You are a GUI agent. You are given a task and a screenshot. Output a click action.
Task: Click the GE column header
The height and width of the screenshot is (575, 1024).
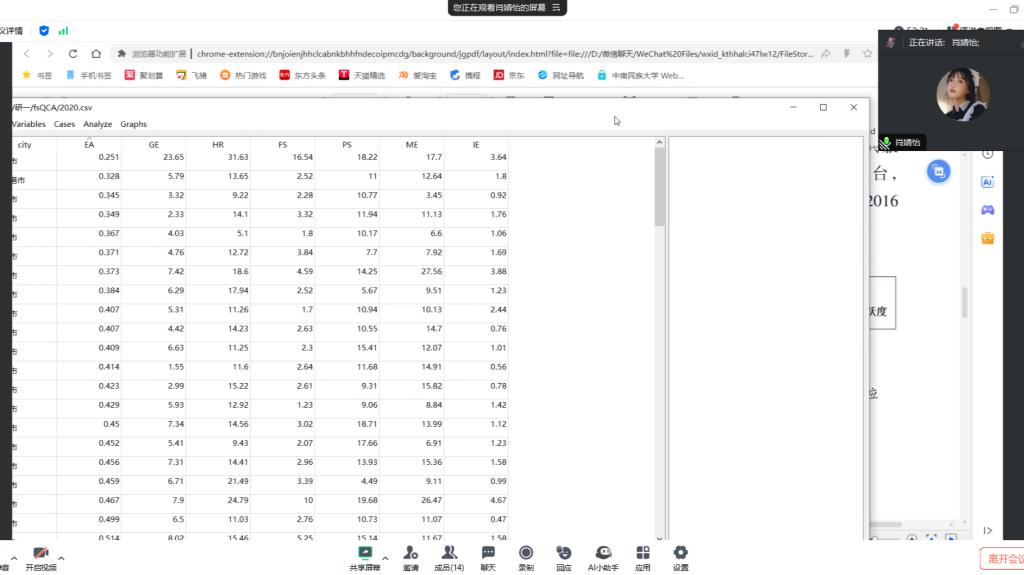(153, 144)
